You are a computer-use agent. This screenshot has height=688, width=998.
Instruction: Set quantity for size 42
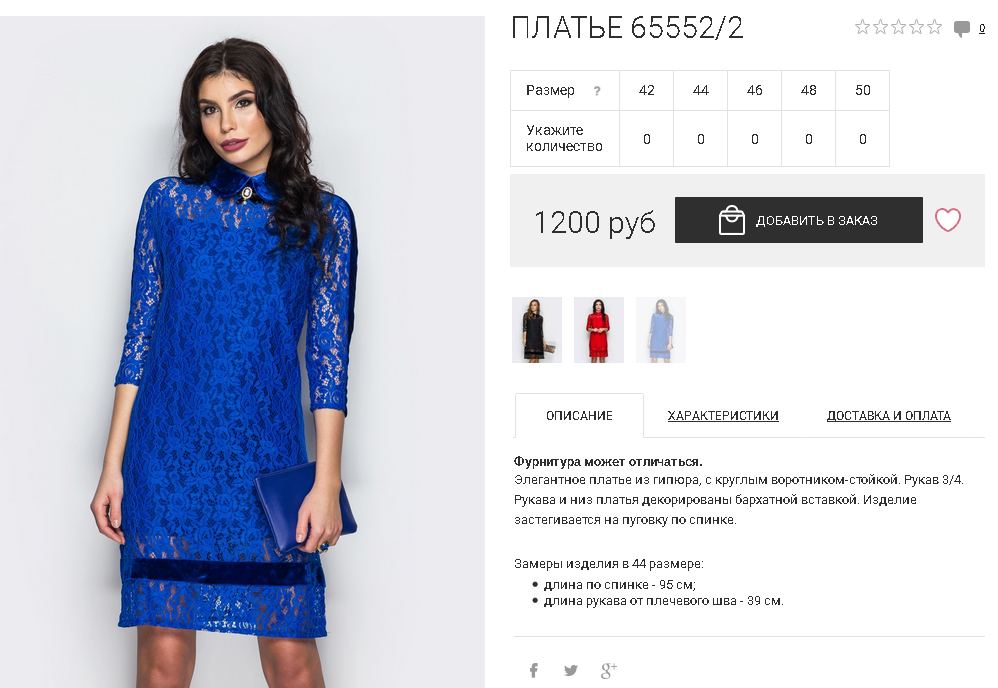(647, 139)
